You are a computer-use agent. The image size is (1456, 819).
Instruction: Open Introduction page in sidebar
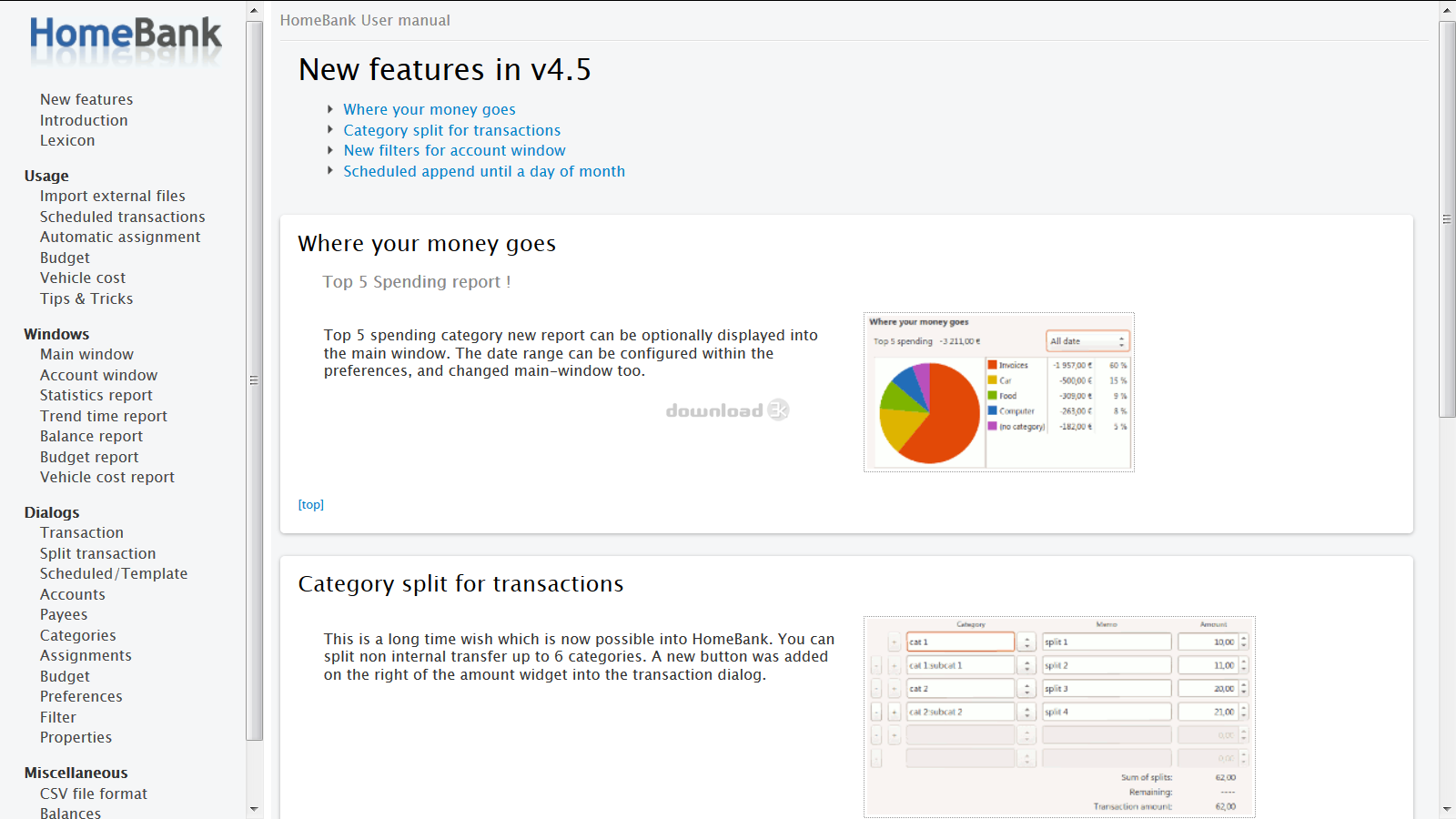click(x=84, y=120)
